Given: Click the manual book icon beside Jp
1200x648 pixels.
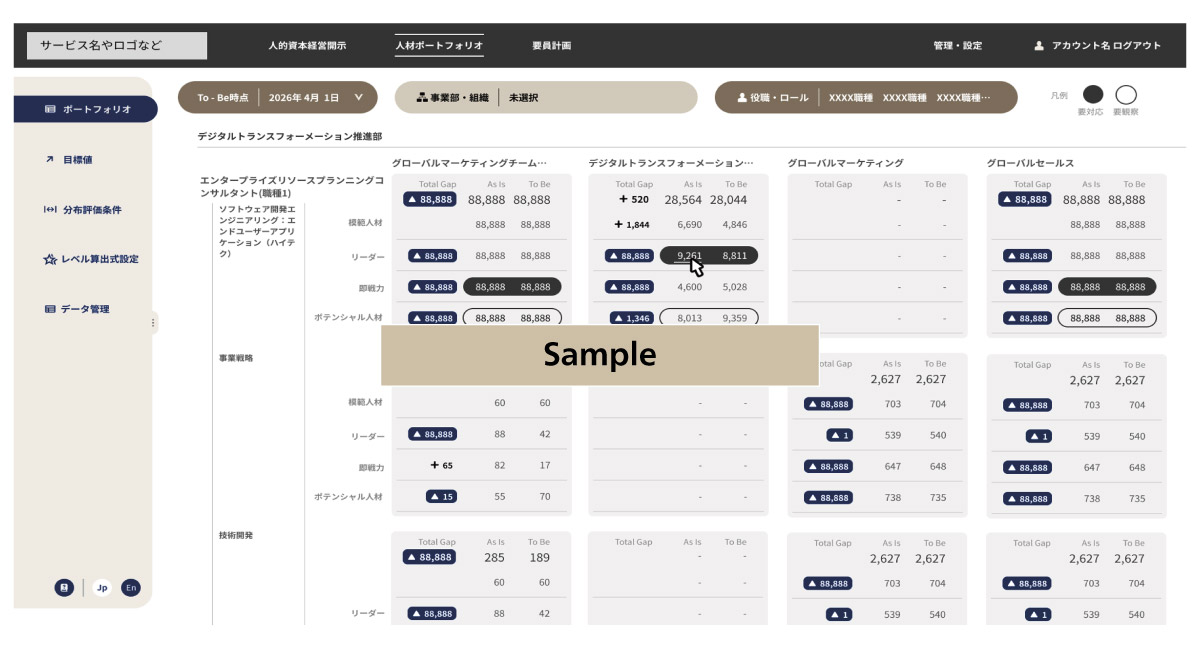Looking at the screenshot, I should pyautogui.click(x=64, y=588).
